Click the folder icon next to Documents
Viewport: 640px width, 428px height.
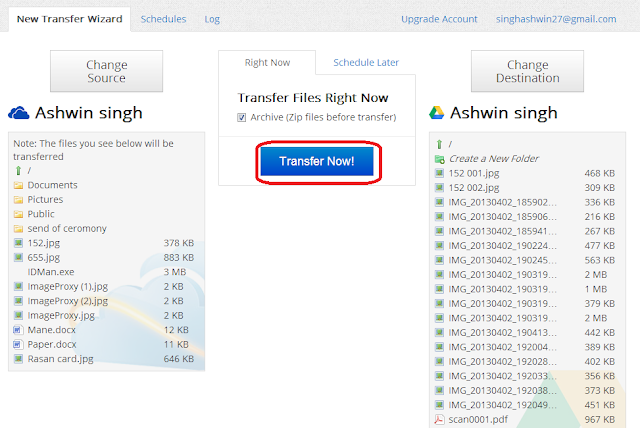(18, 185)
